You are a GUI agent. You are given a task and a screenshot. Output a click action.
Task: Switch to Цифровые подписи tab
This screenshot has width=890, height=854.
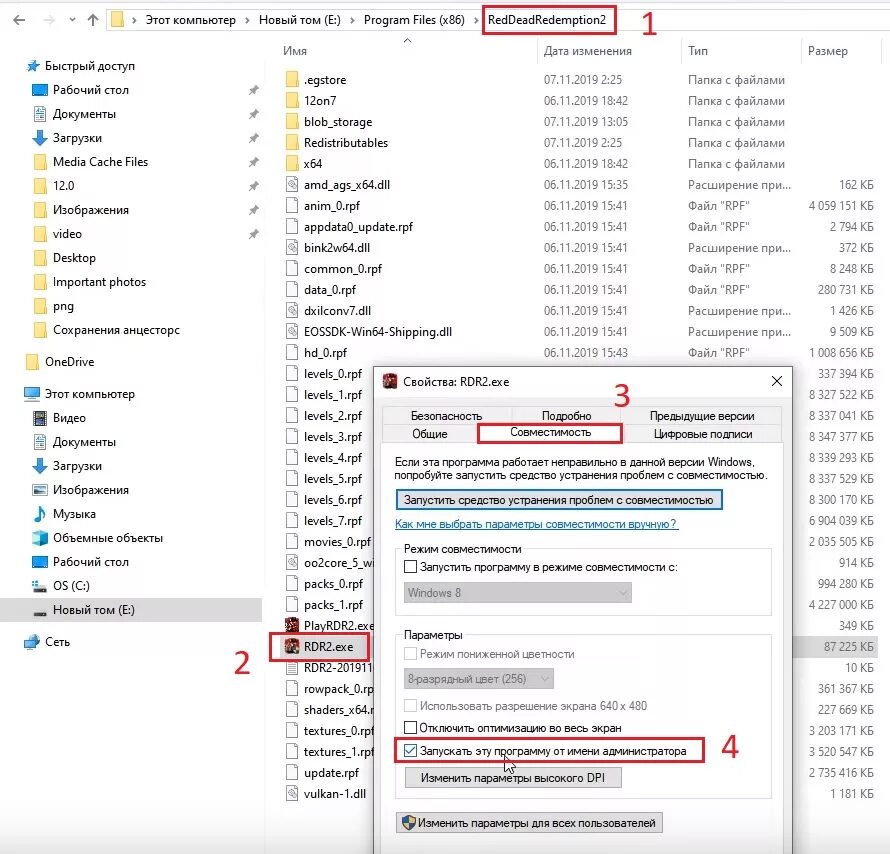(703, 434)
